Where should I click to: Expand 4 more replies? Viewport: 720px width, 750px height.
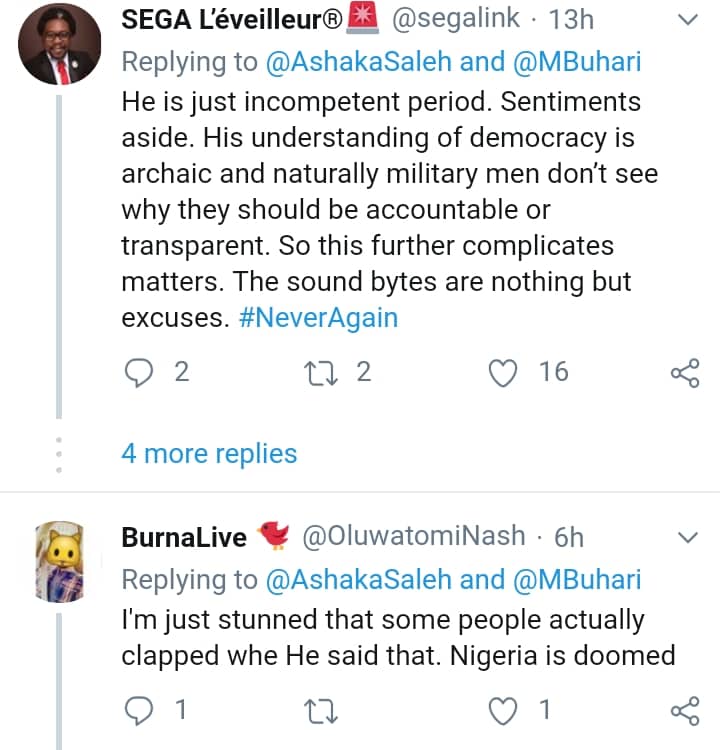tap(209, 453)
